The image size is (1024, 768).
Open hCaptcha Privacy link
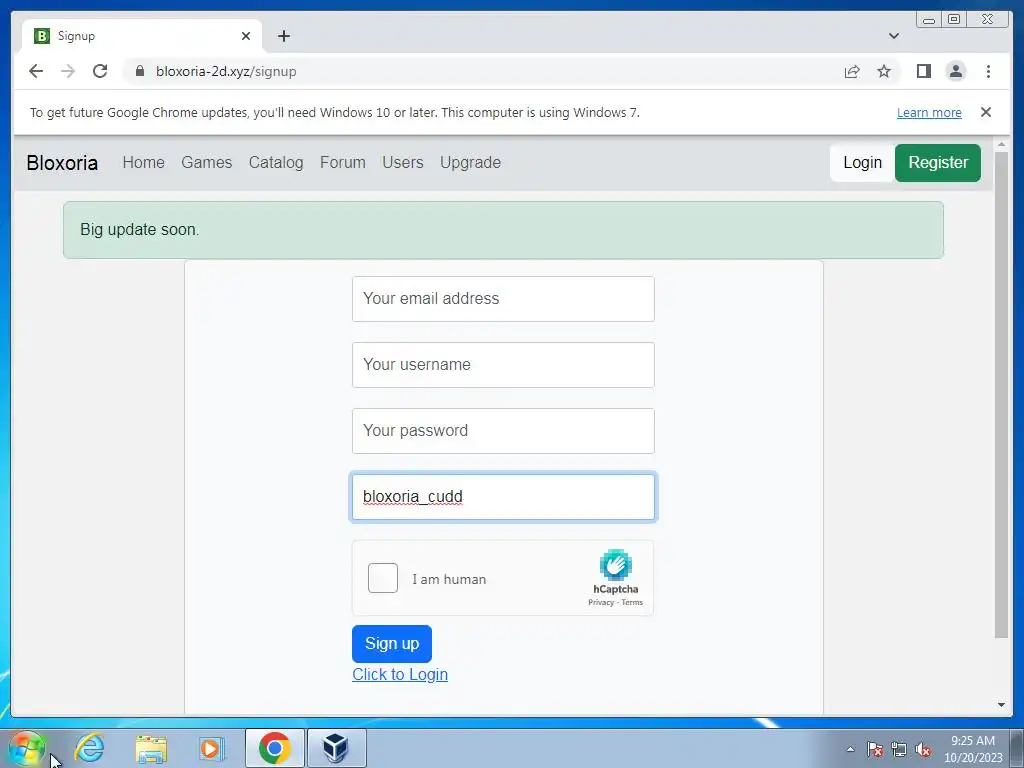pos(601,602)
